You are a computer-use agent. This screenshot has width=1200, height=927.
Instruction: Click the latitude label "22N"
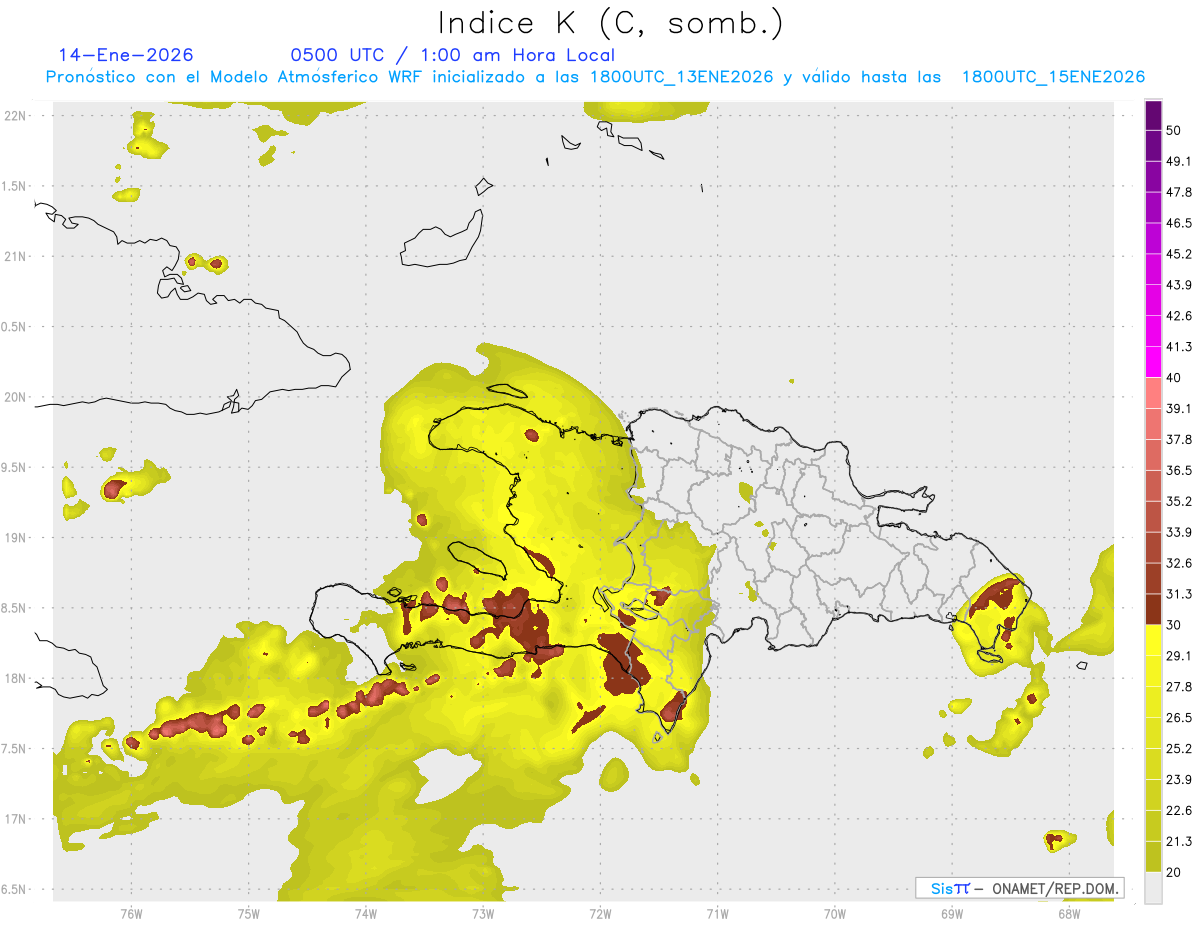pyautogui.click(x=16, y=116)
